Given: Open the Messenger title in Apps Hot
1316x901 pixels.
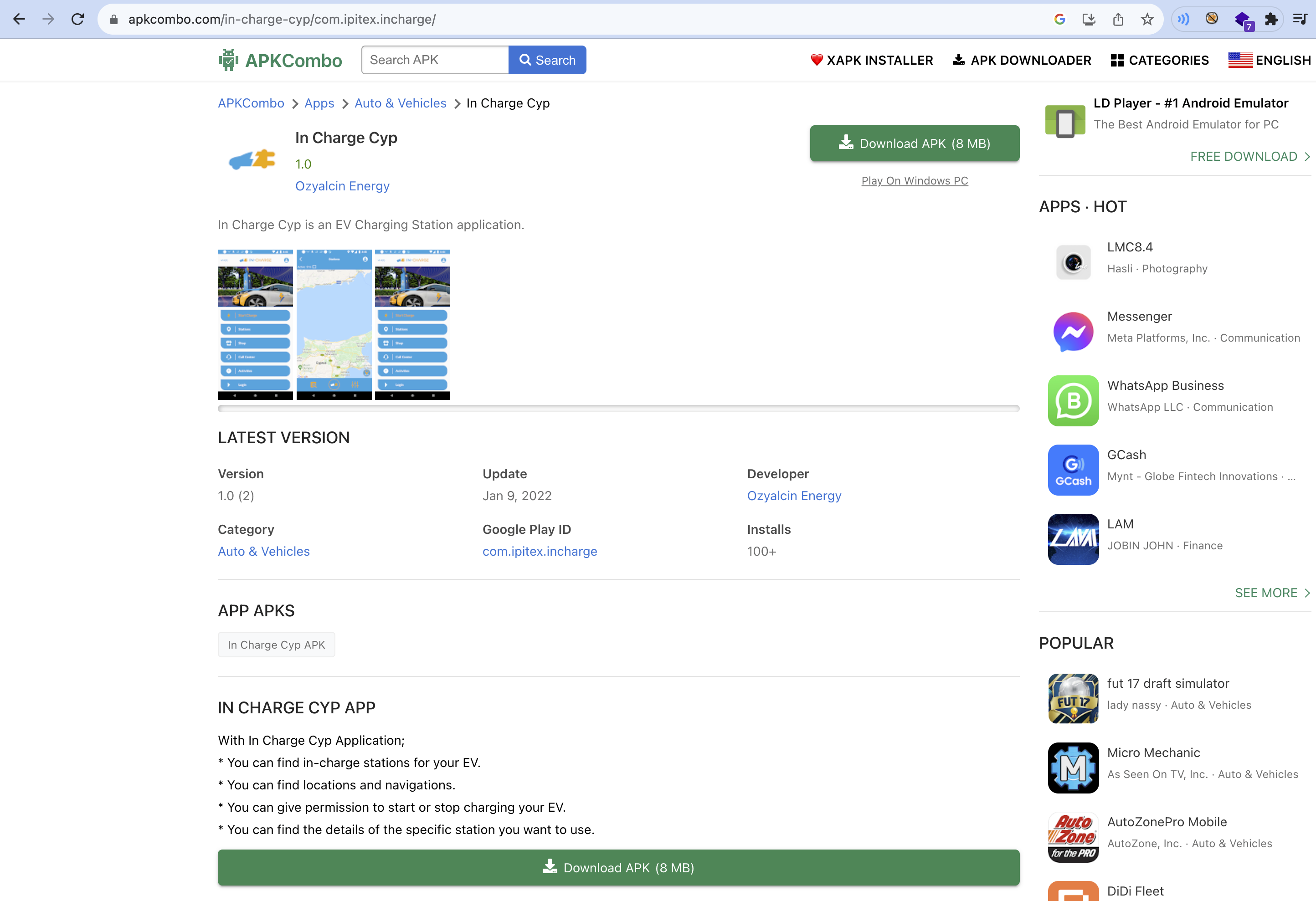Looking at the screenshot, I should click(x=1139, y=317).
